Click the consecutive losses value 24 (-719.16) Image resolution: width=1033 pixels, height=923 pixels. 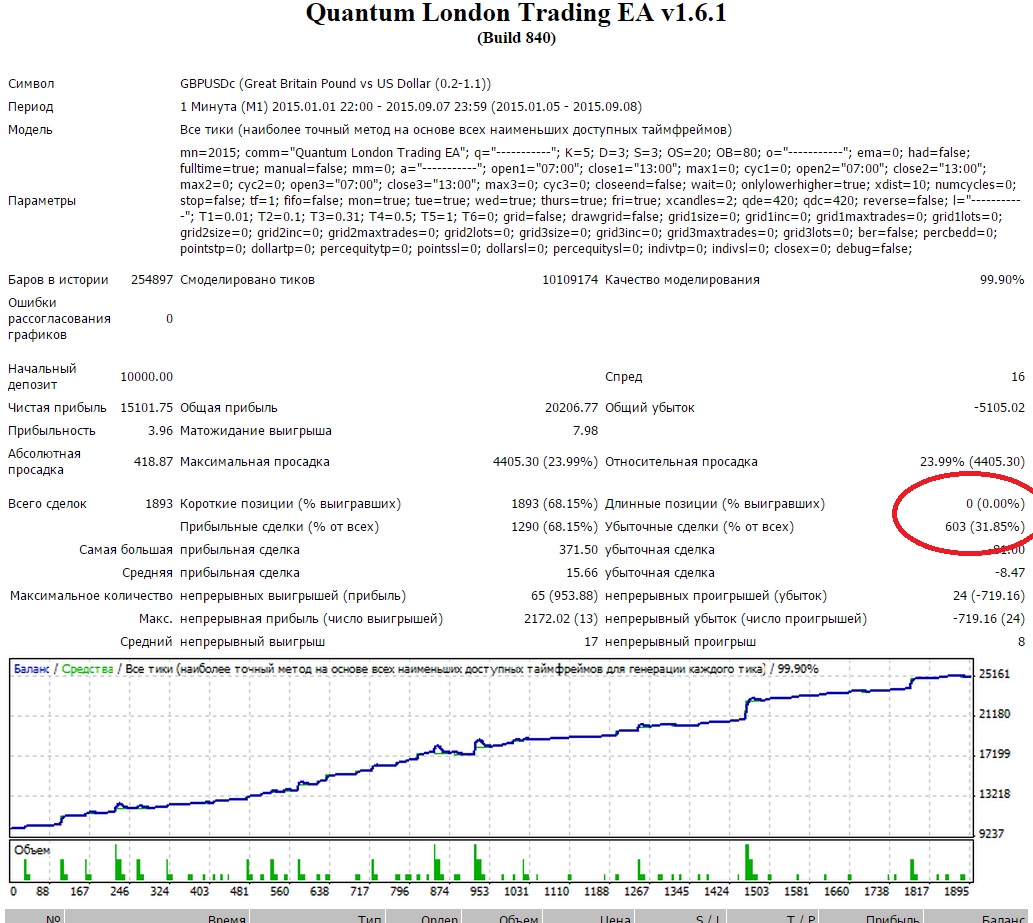click(x=989, y=596)
